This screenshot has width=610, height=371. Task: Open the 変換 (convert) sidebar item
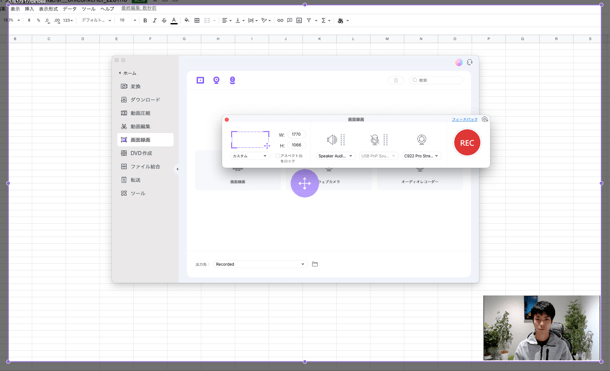click(x=145, y=86)
